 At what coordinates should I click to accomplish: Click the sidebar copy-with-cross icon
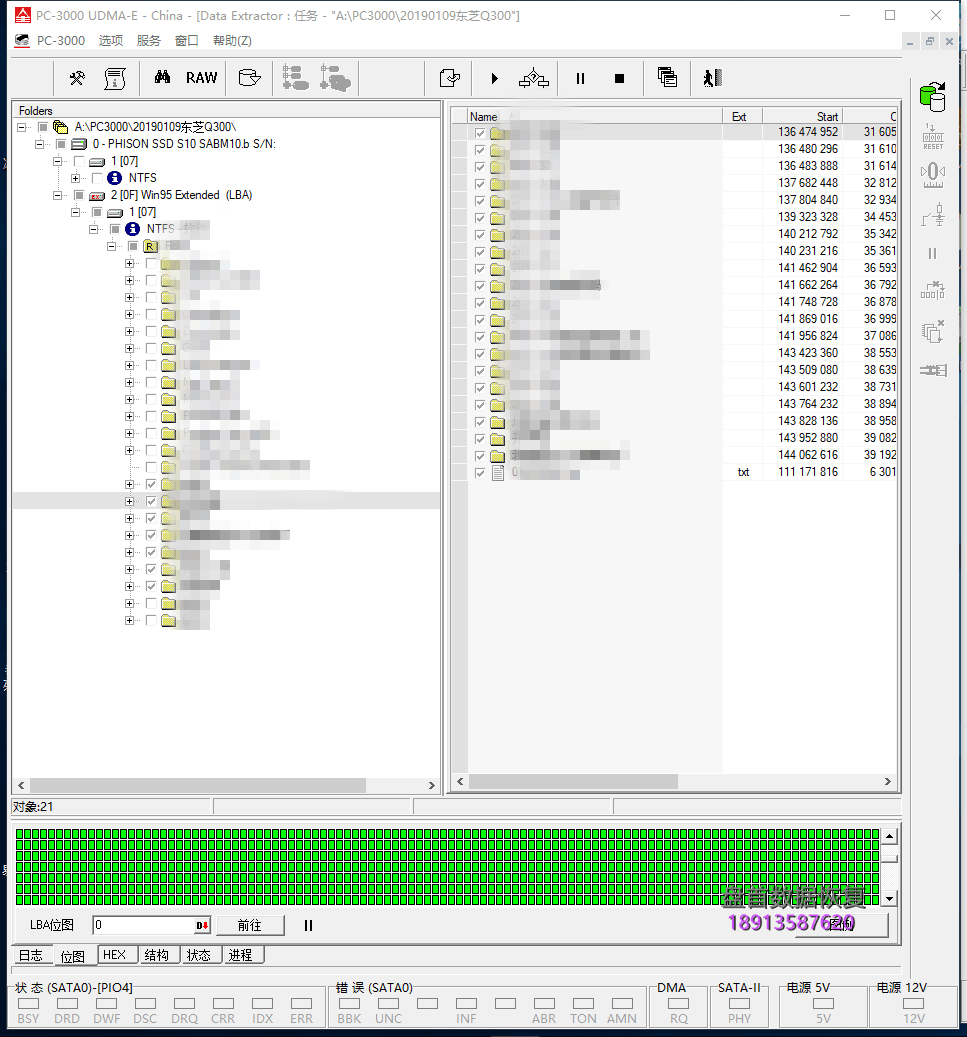point(933,331)
